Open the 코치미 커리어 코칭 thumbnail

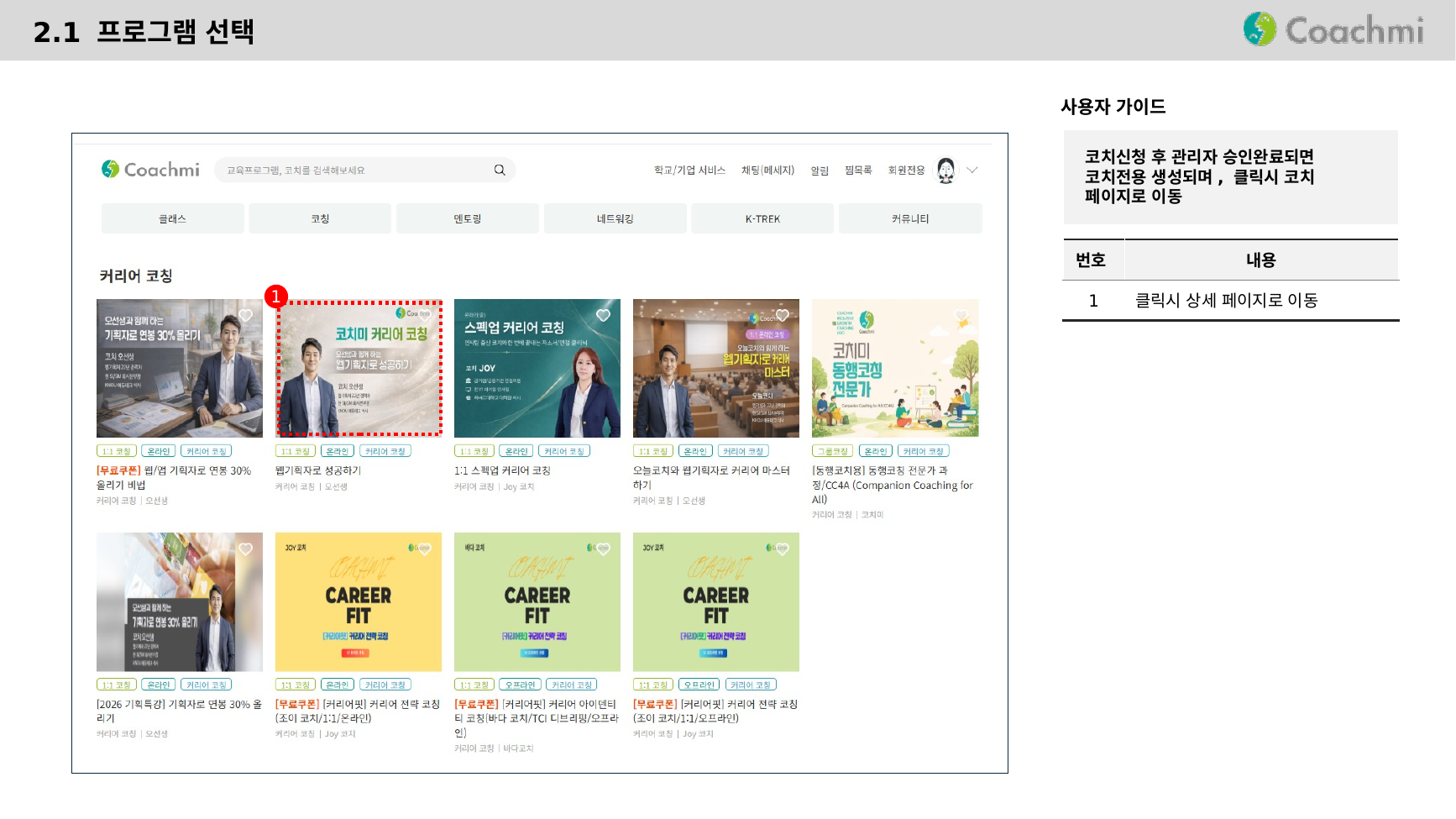click(359, 368)
